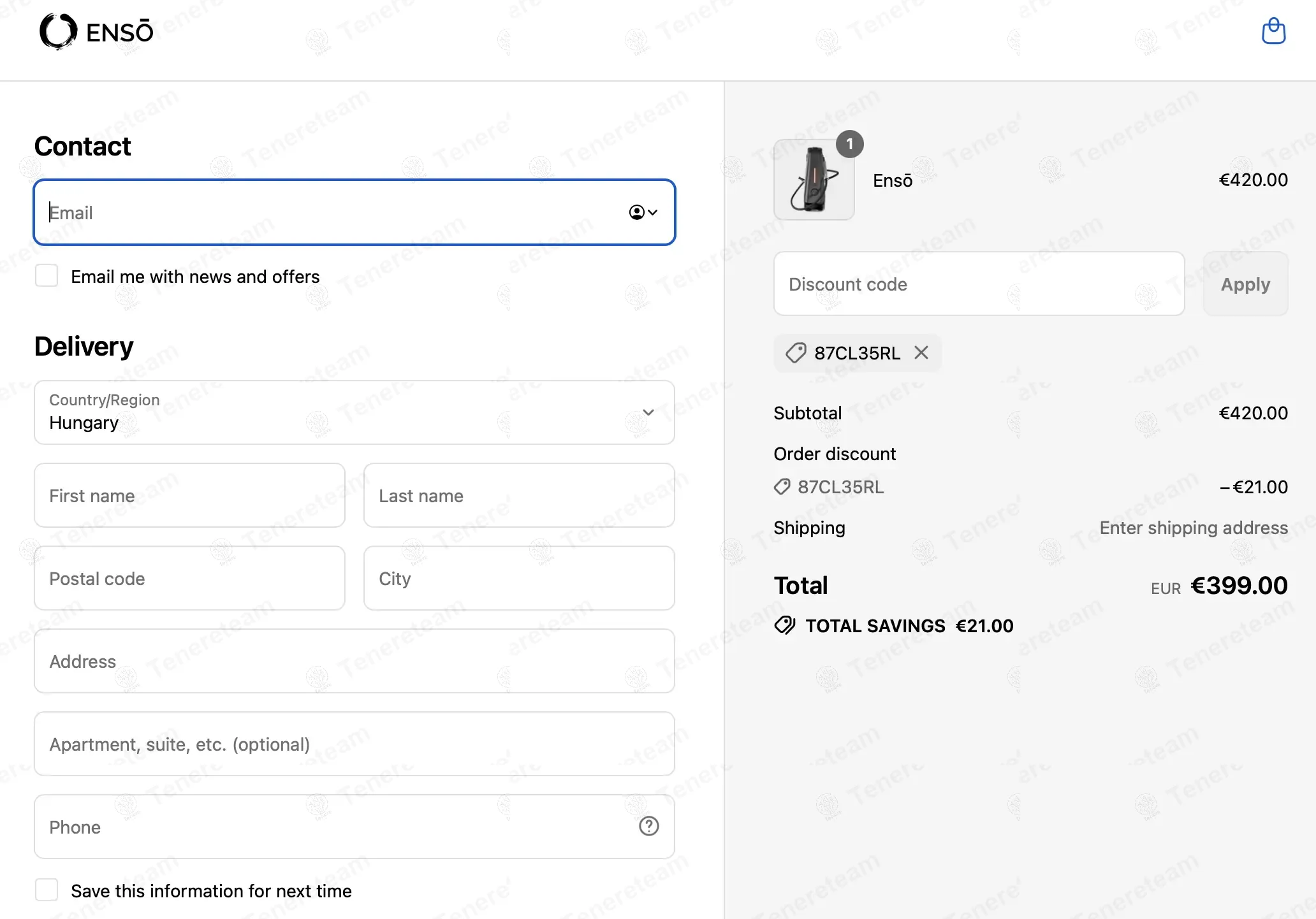
Task: Click the €399.00 total amount
Action: click(x=1239, y=586)
